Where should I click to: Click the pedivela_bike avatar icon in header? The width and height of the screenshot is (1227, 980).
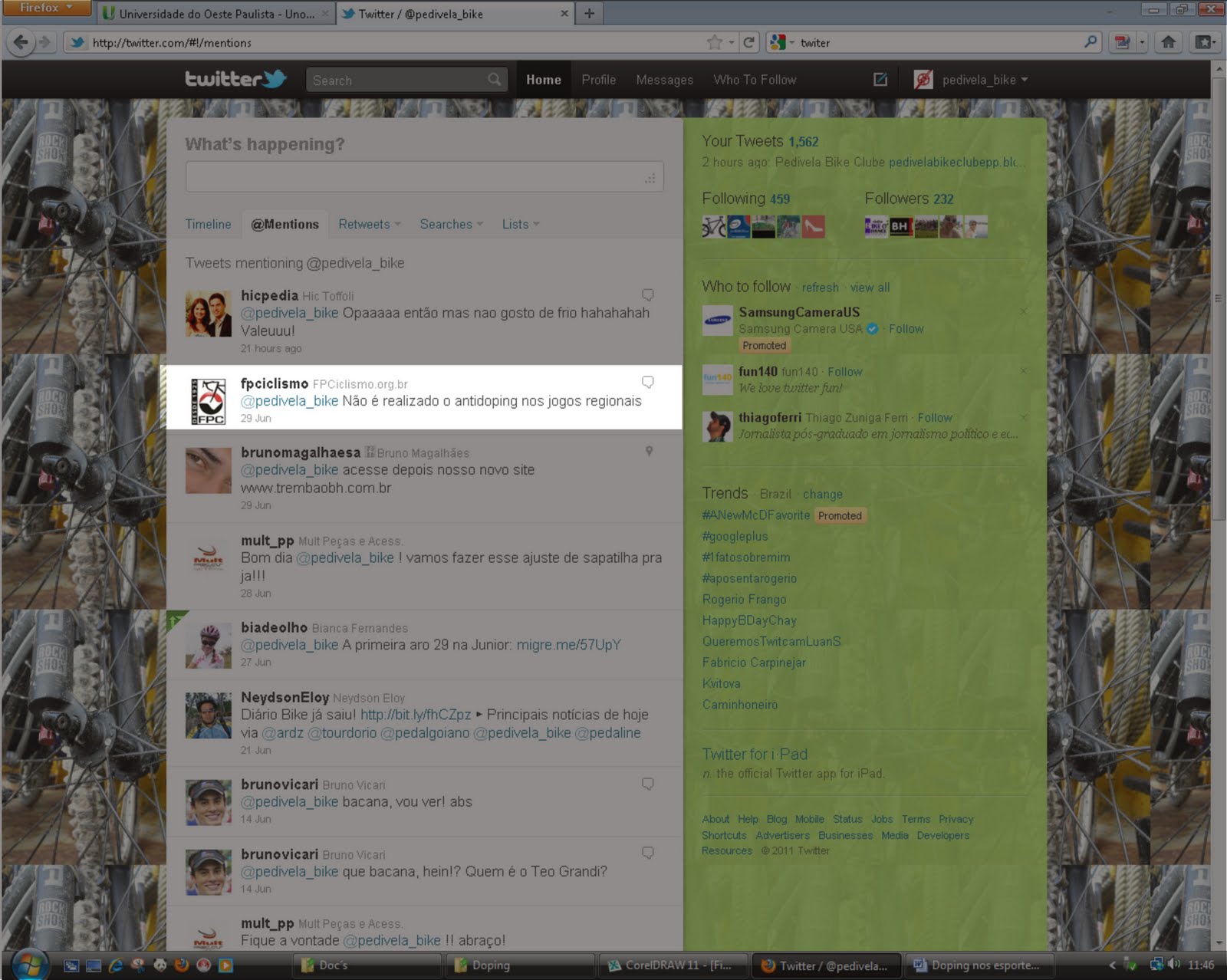pyautogui.click(x=923, y=79)
